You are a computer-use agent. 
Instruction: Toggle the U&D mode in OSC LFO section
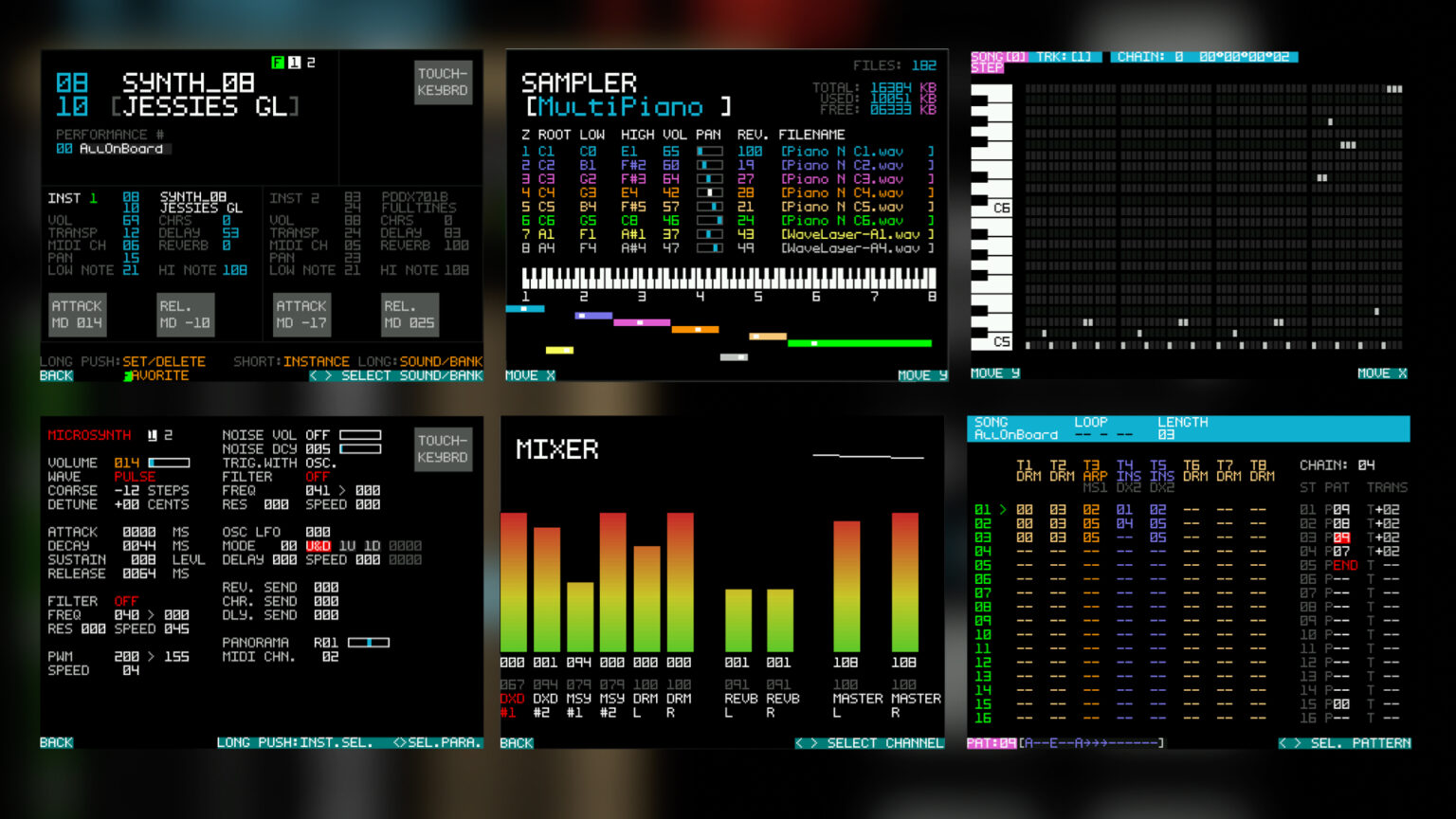[319, 545]
